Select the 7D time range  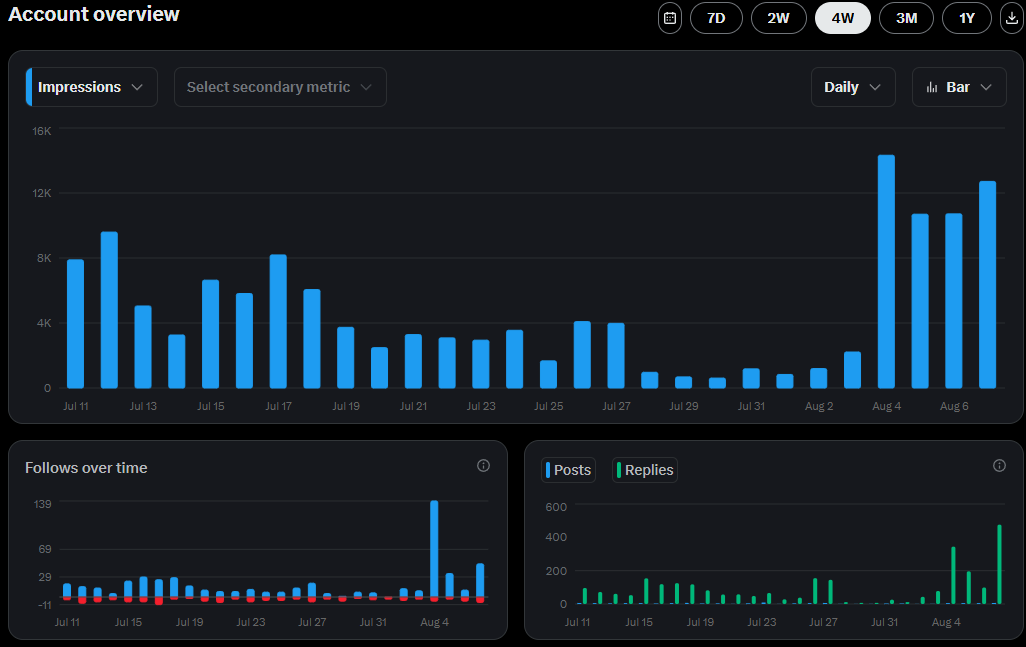pyautogui.click(x=716, y=18)
